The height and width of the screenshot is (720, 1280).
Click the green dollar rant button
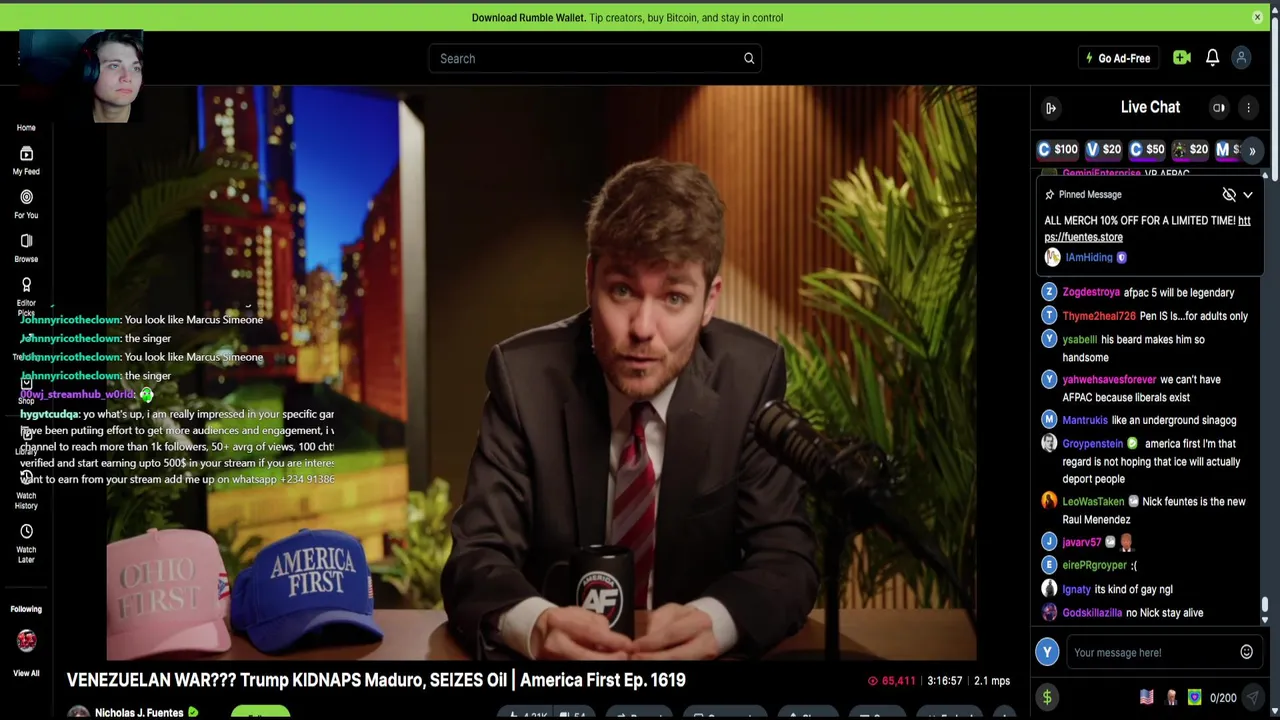click(1047, 698)
